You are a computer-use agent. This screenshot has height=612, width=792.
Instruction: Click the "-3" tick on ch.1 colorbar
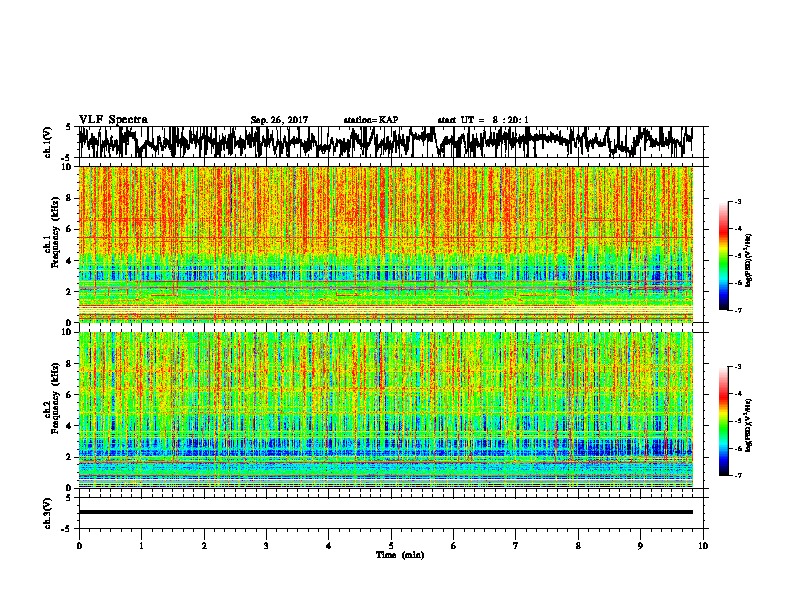pyautogui.click(x=737, y=201)
